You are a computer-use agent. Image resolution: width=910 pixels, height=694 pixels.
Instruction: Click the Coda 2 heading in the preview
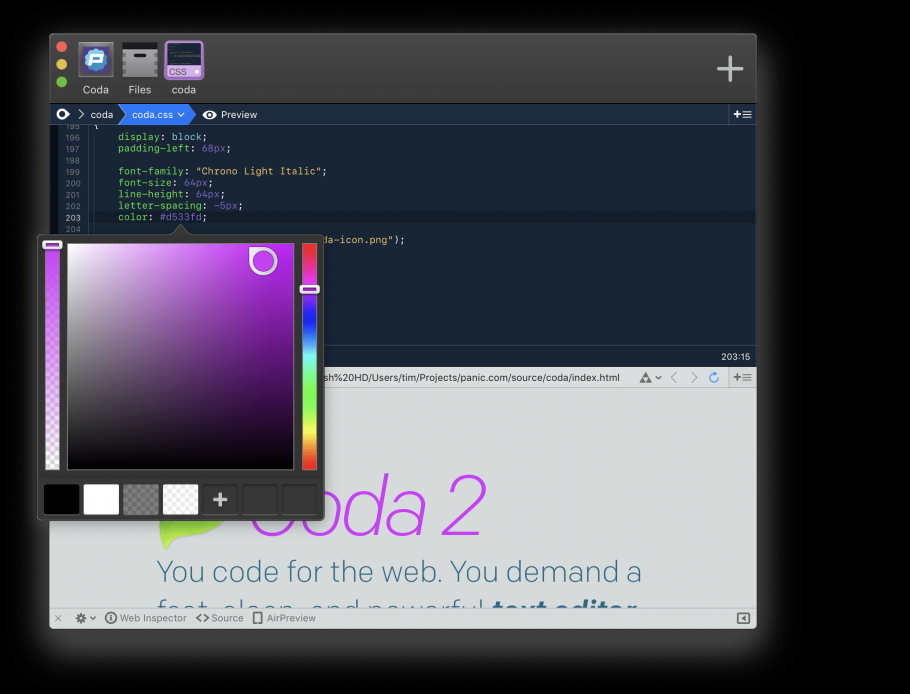[x=368, y=506]
